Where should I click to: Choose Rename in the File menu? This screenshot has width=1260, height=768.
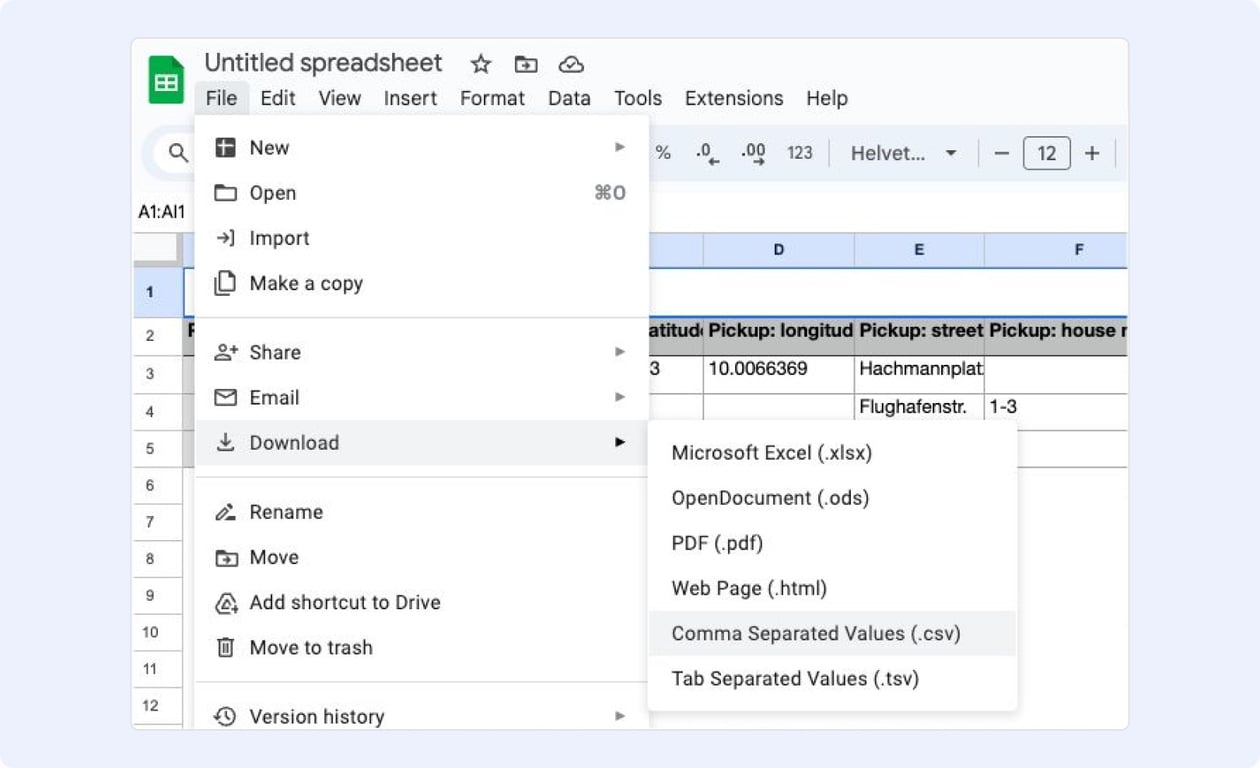point(422,512)
